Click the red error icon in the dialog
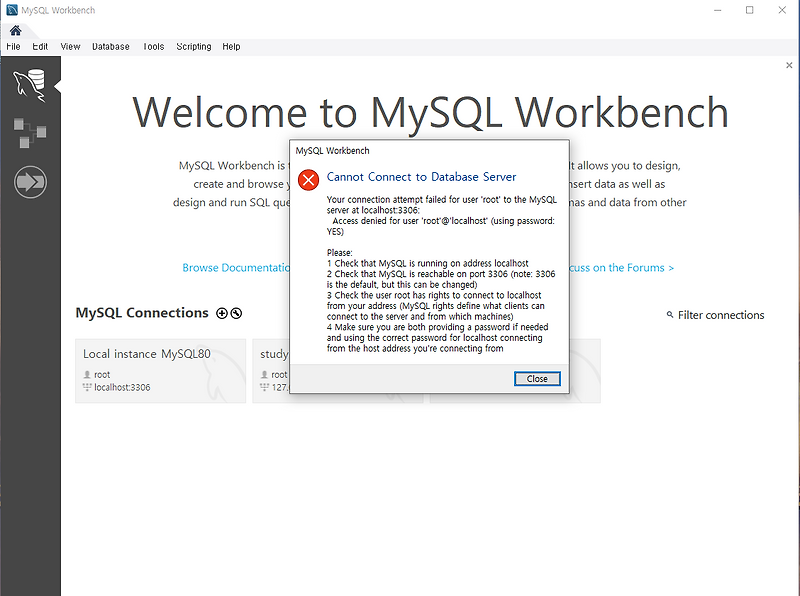The image size is (800, 596). 308,180
